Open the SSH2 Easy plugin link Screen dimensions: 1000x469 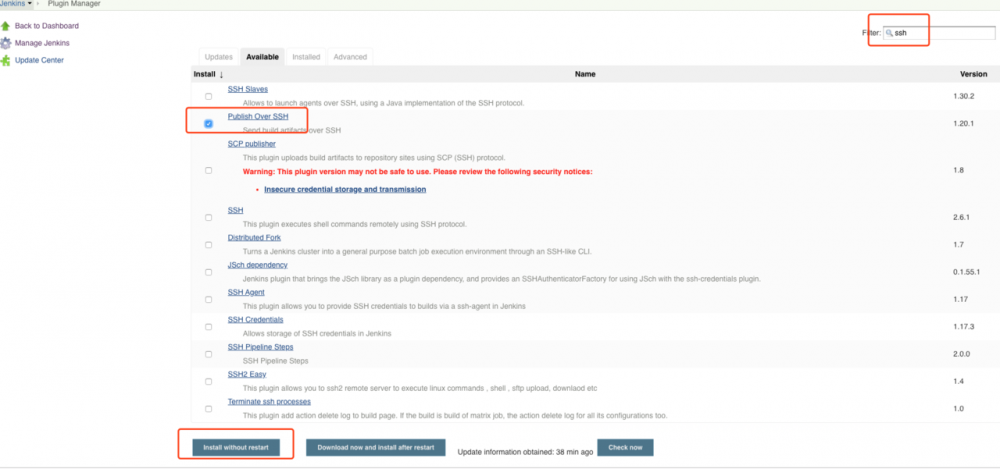[247, 375]
